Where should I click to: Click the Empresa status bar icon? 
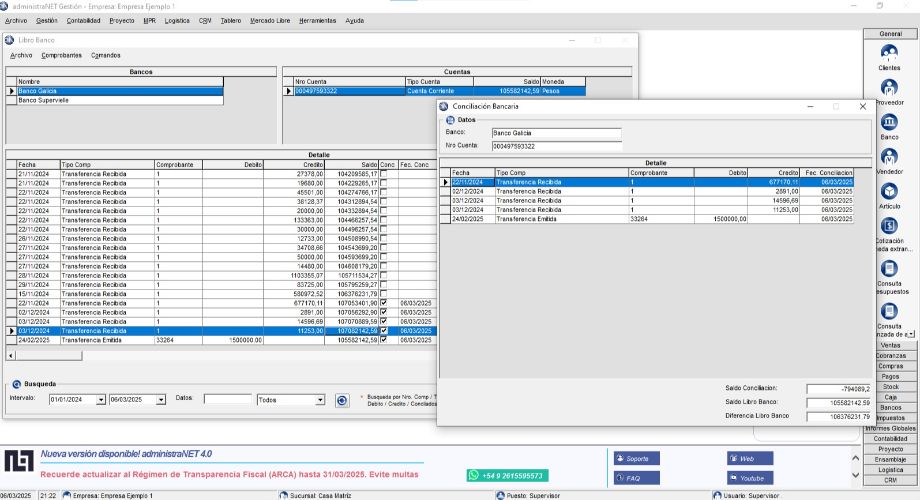[x=66, y=495]
